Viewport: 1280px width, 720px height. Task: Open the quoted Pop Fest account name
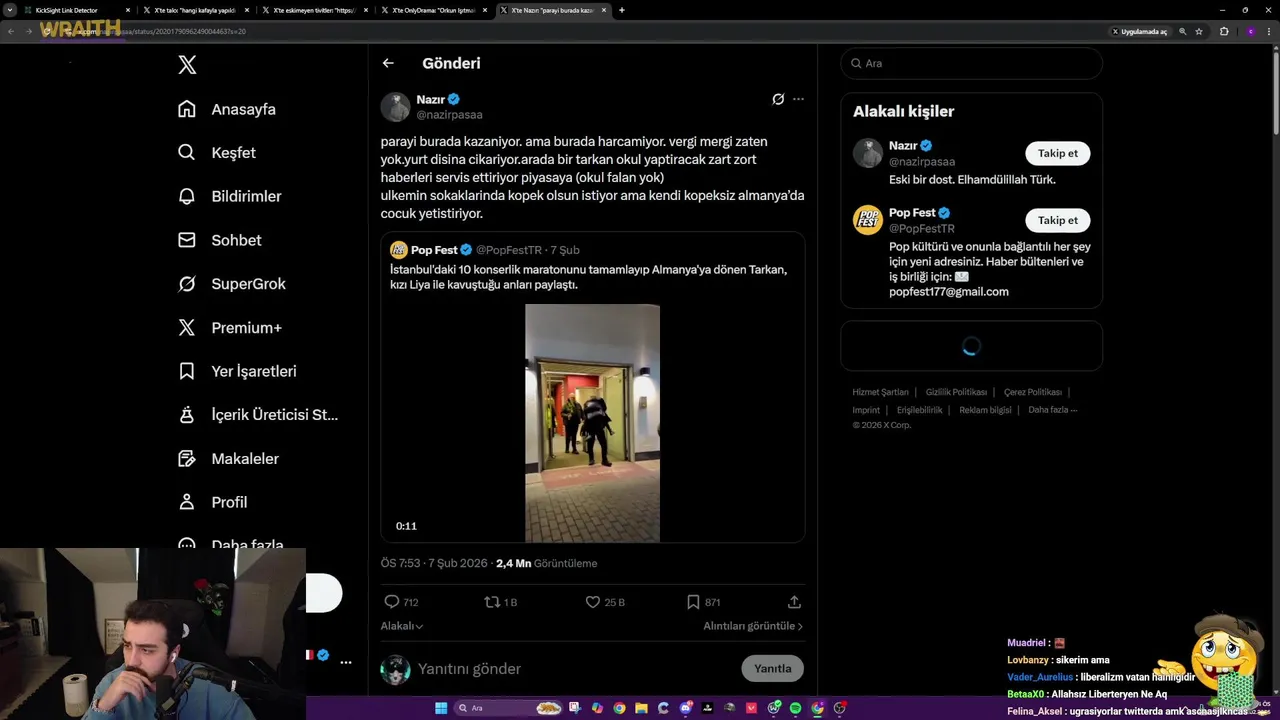pos(434,250)
